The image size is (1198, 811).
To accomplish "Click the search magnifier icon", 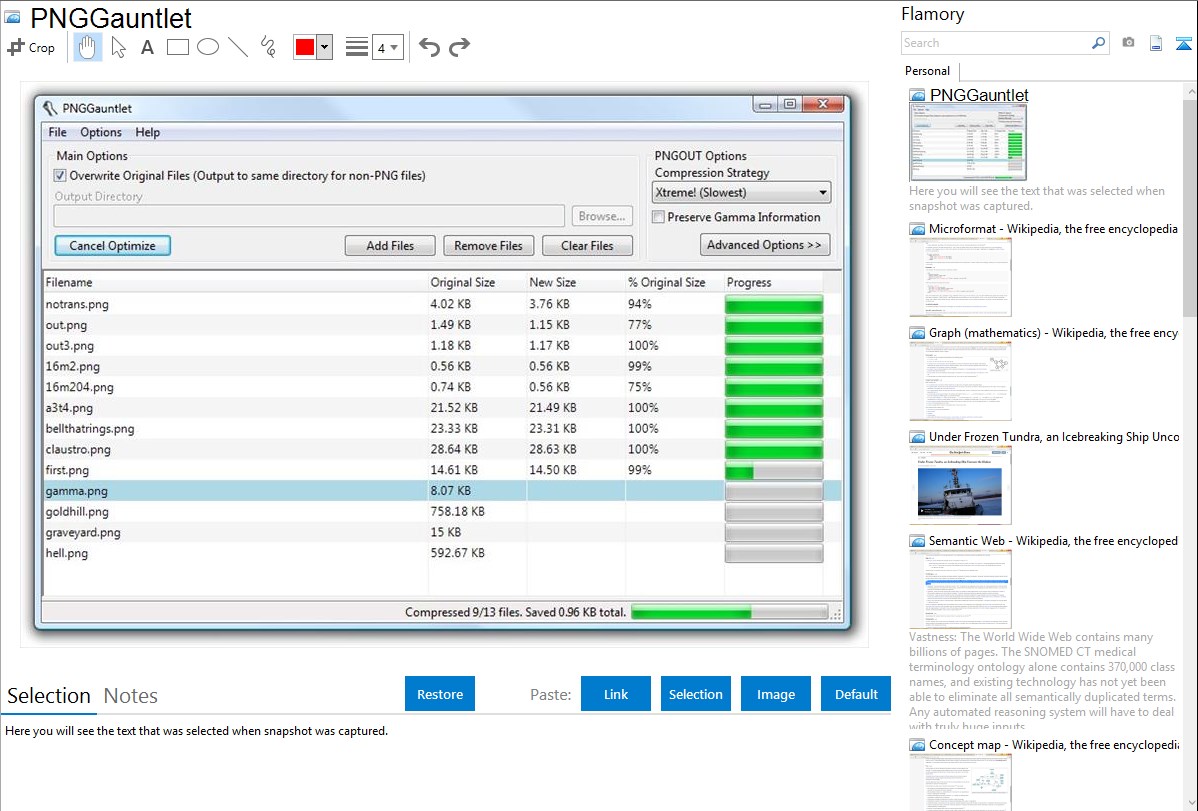I will [x=1098, y=43].
